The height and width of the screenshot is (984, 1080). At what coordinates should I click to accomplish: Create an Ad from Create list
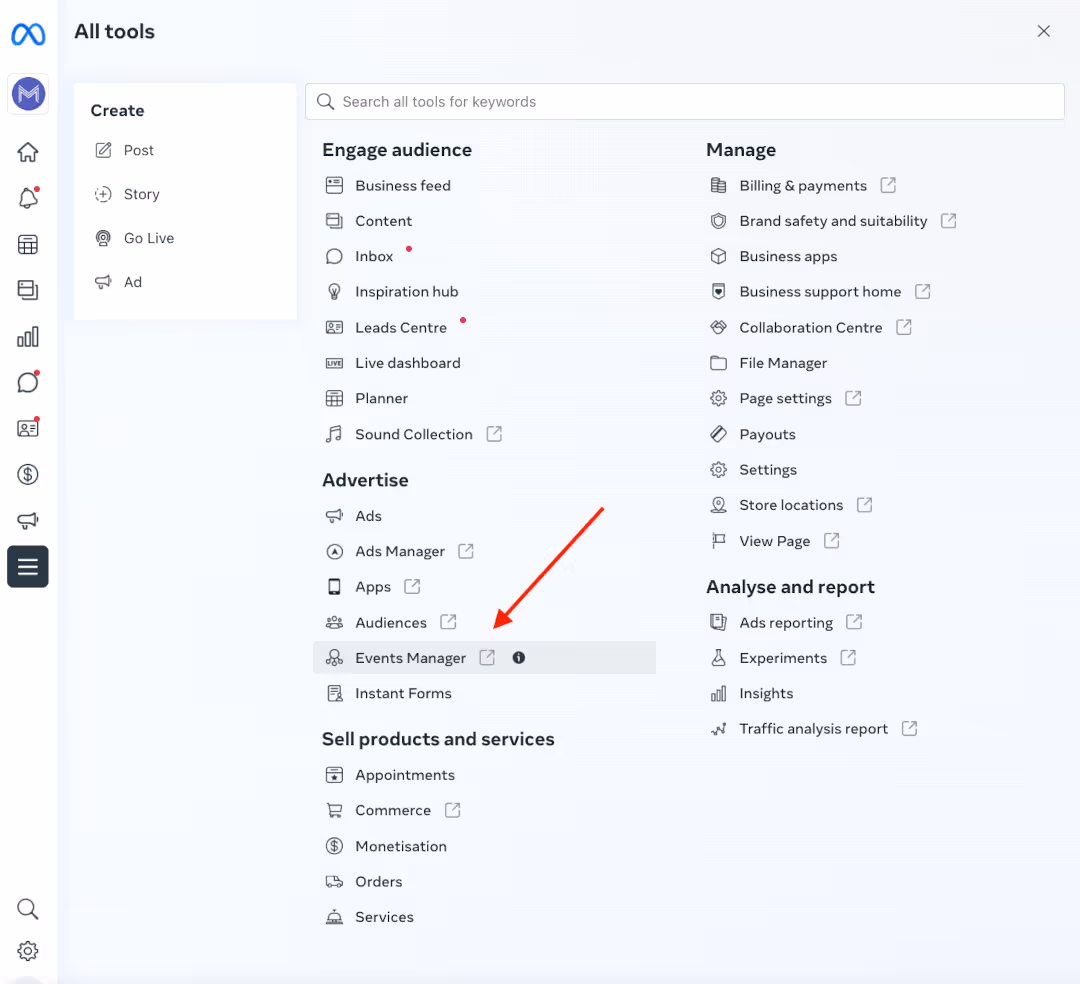pos(118,282)
